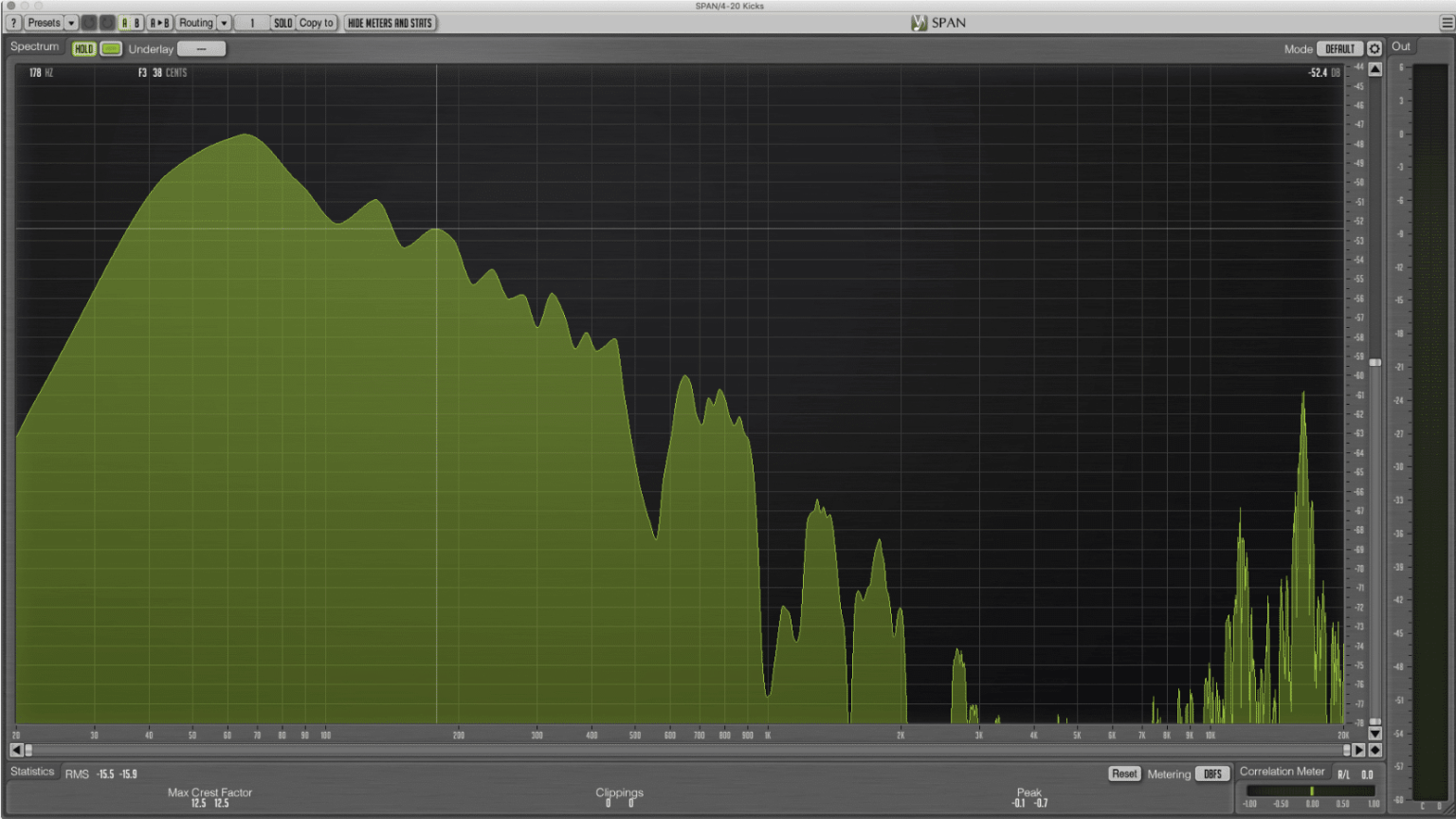Click the undo arrow icon in the toolbar
Screen dimensions: 1456x819
[88, 22]
